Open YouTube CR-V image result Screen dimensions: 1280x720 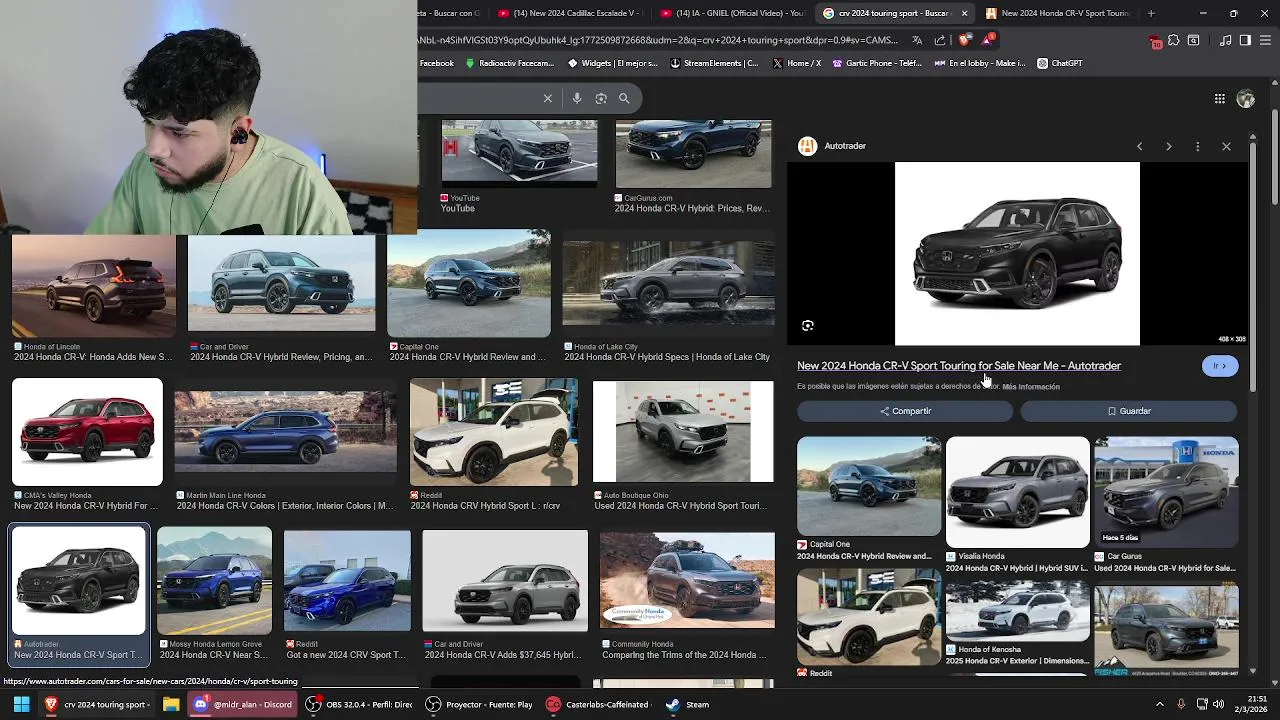[x=519, y=152]
